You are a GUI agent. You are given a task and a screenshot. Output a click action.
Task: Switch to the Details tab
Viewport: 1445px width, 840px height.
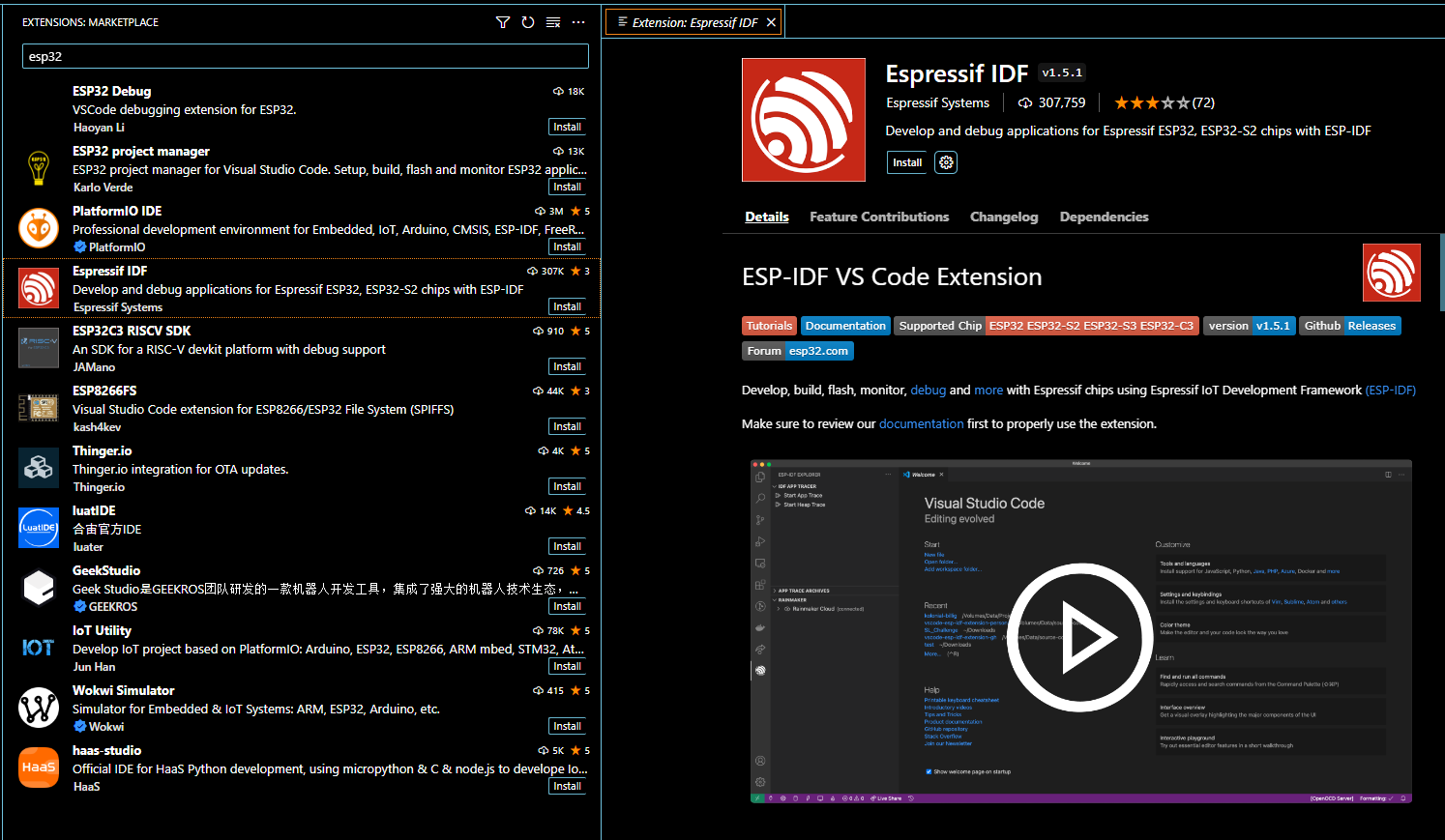coord(767,217)
